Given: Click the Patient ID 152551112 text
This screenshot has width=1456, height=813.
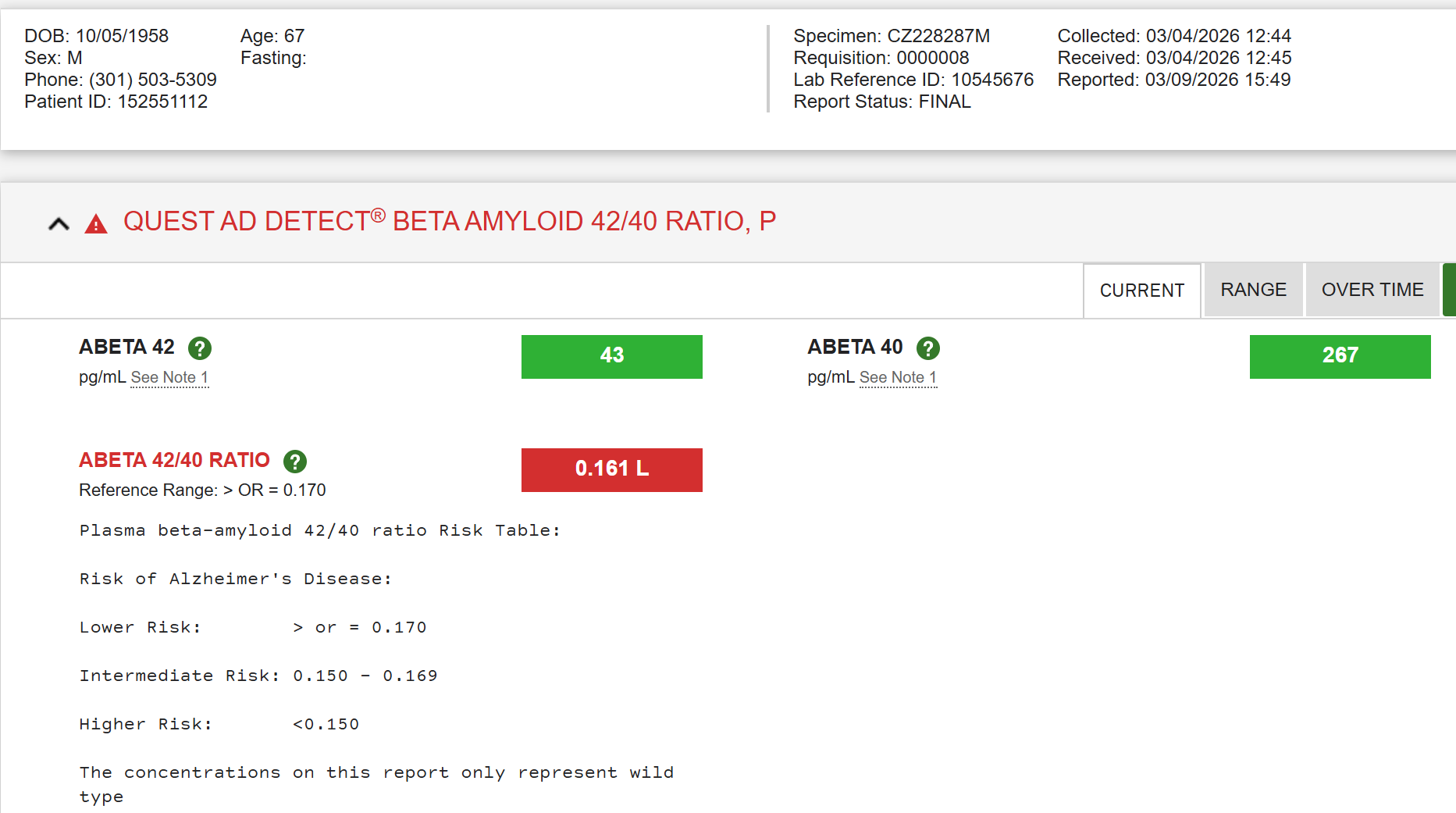Looking at the screenshot, I should coord(116,102).
